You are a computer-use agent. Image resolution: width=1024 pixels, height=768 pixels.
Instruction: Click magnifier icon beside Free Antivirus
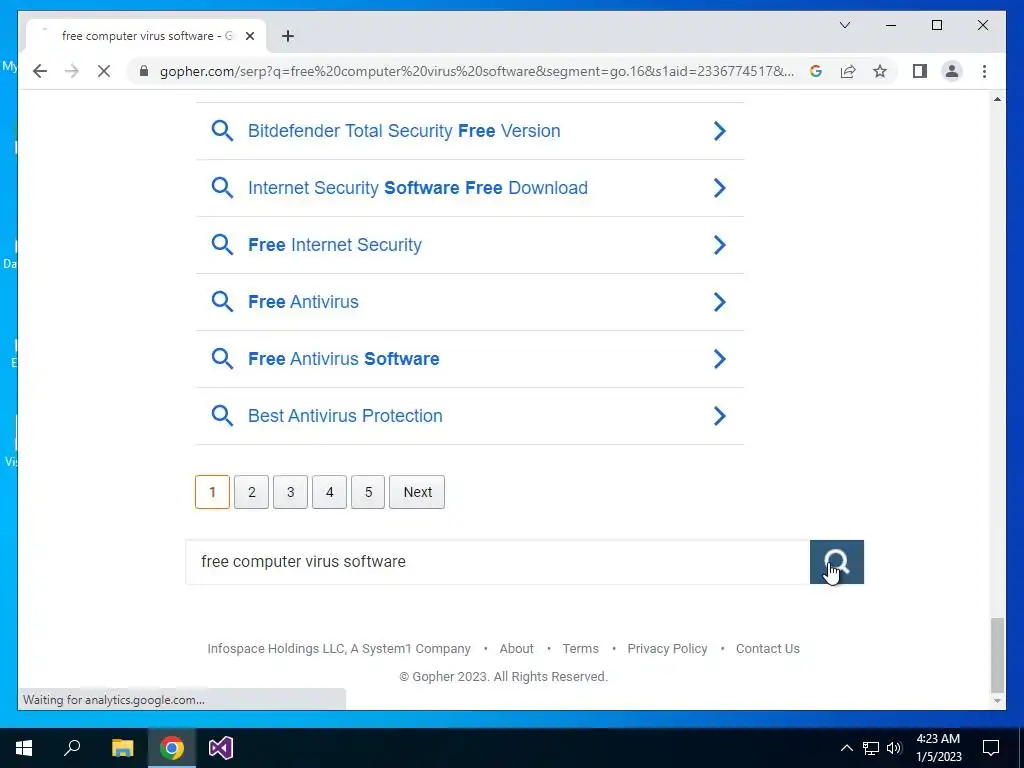coord(222,302)
